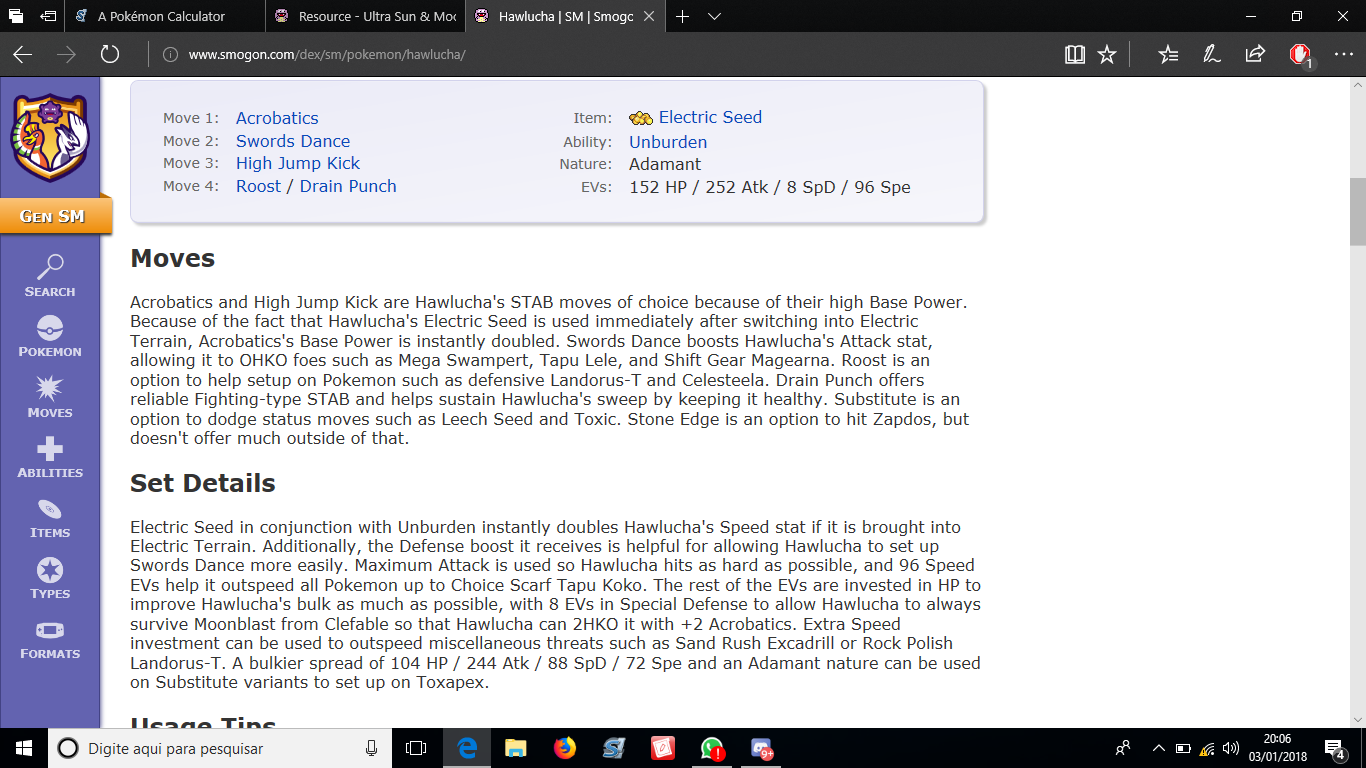Screen dimensions: 1366x768
Task: Open the Swords Dance move link
Action: click(x=293, y=141)
